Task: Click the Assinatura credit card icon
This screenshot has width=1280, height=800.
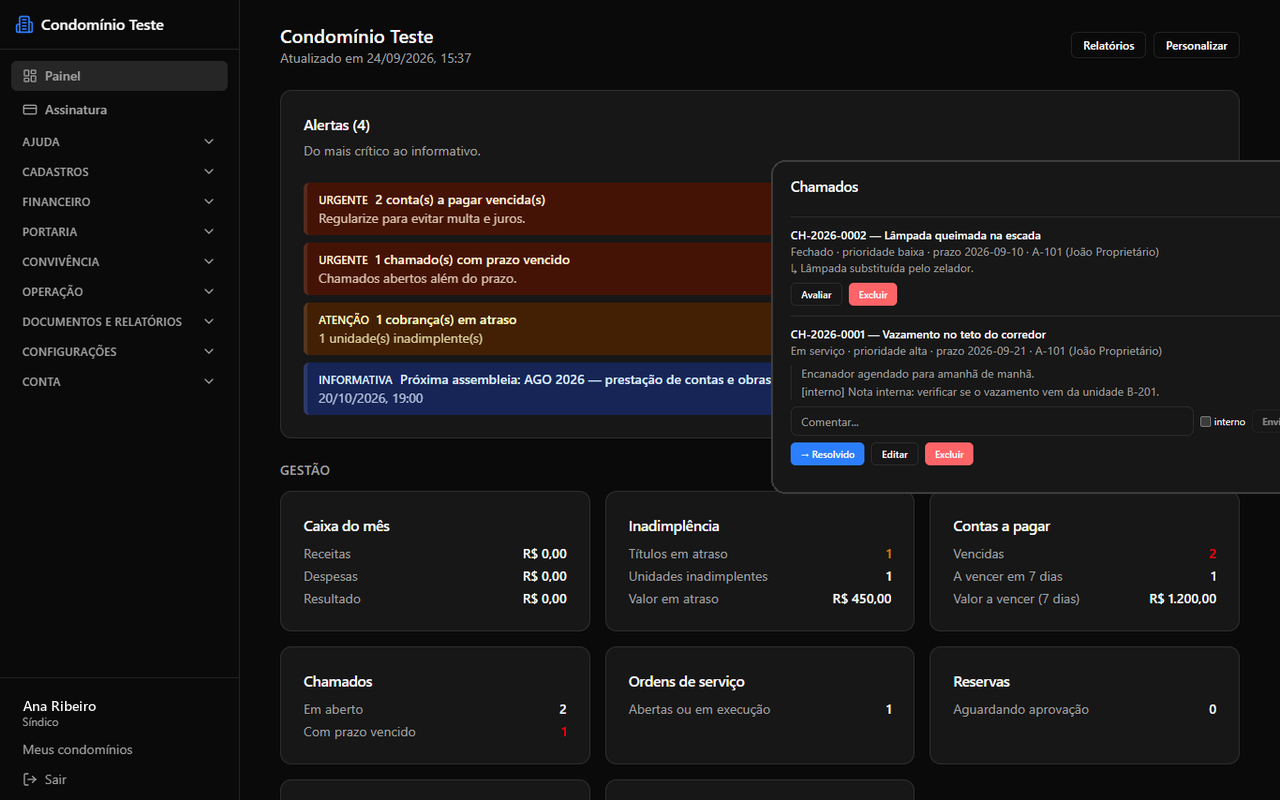Action: (30, 110)
